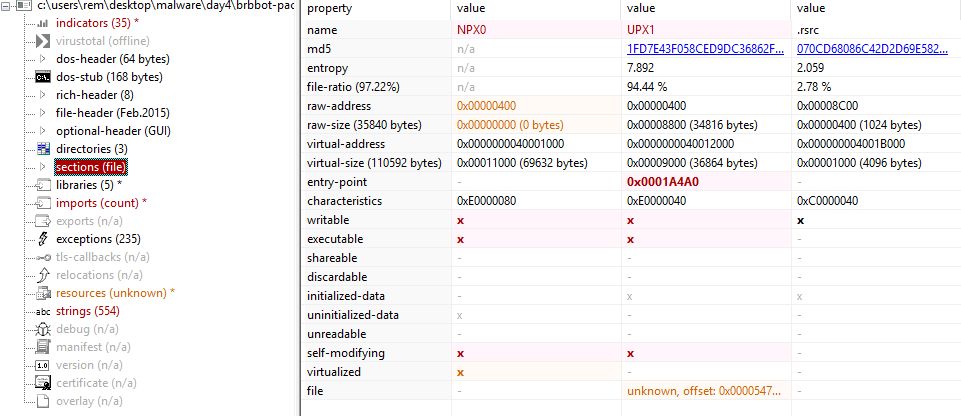
Task: Select .rsrc entropy value 2.059
Action: 810,67
